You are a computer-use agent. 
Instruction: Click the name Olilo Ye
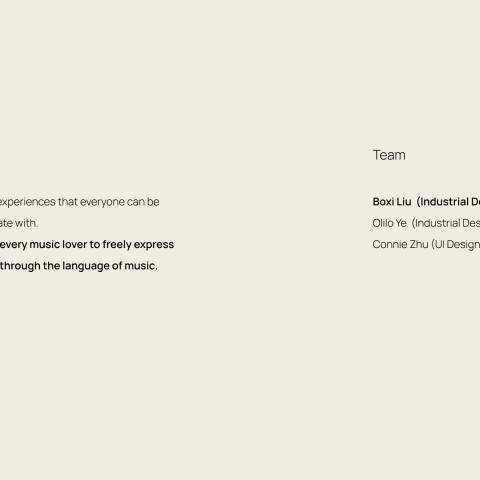coord(389,223)
